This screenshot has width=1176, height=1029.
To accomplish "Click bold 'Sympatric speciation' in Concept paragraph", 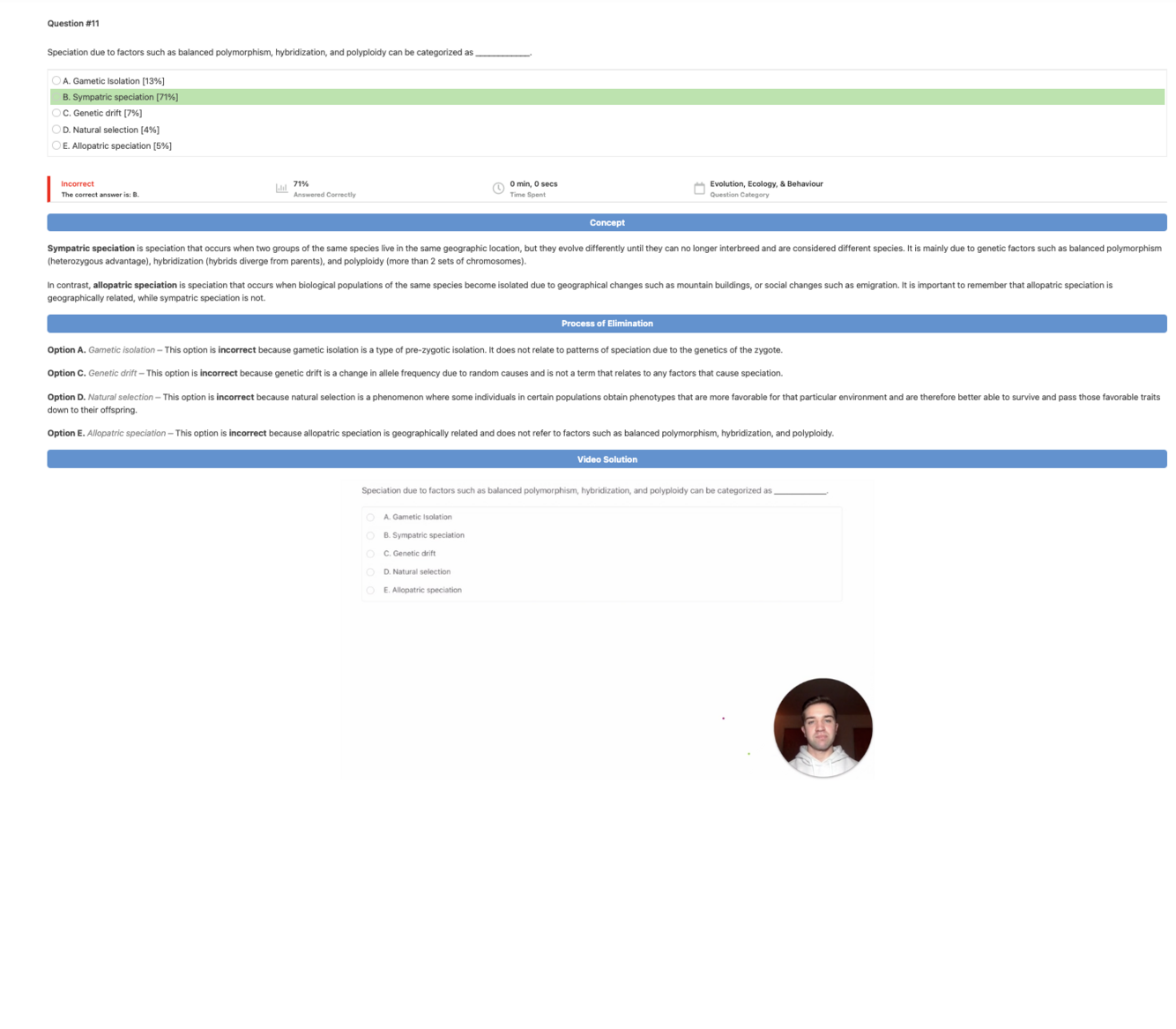I will 91,249.
